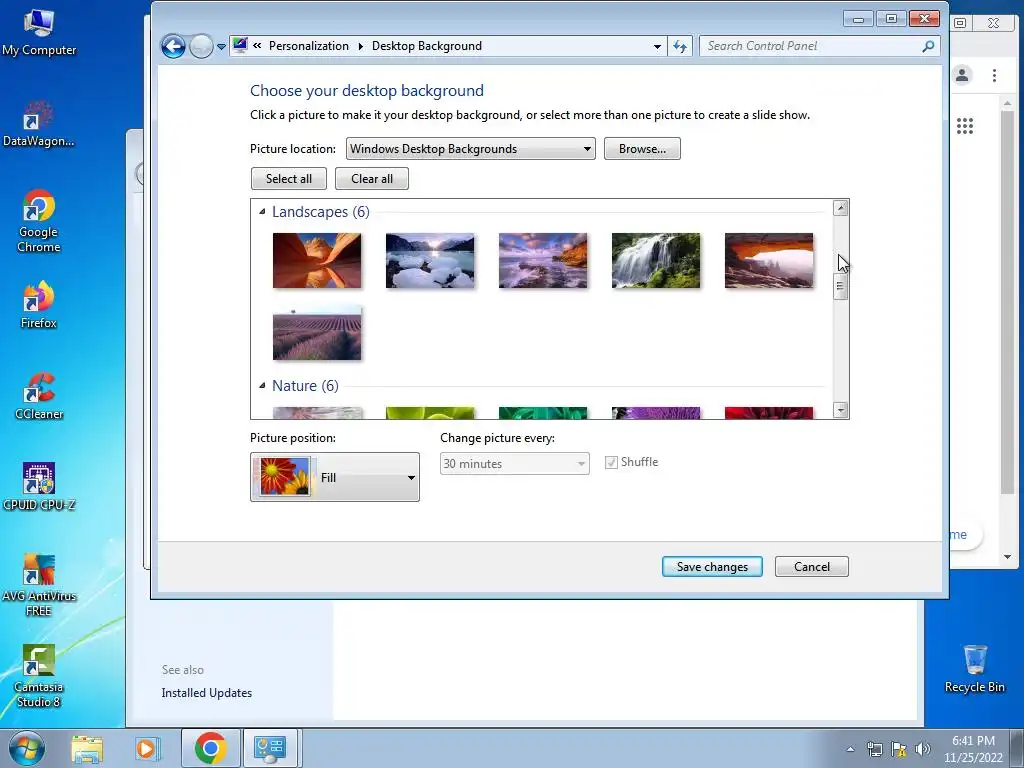Open the Google apps grid icon in Chrome
1024x768 pixels.
965,126
